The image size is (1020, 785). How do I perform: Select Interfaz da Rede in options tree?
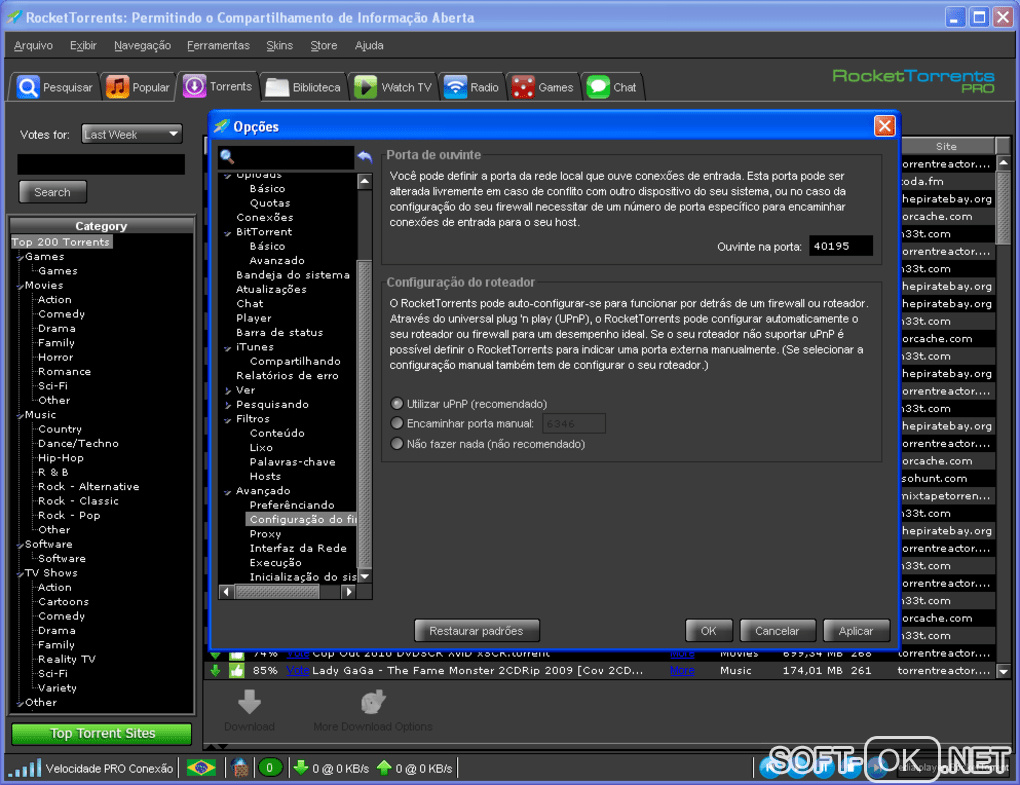[x=298, y=548]
